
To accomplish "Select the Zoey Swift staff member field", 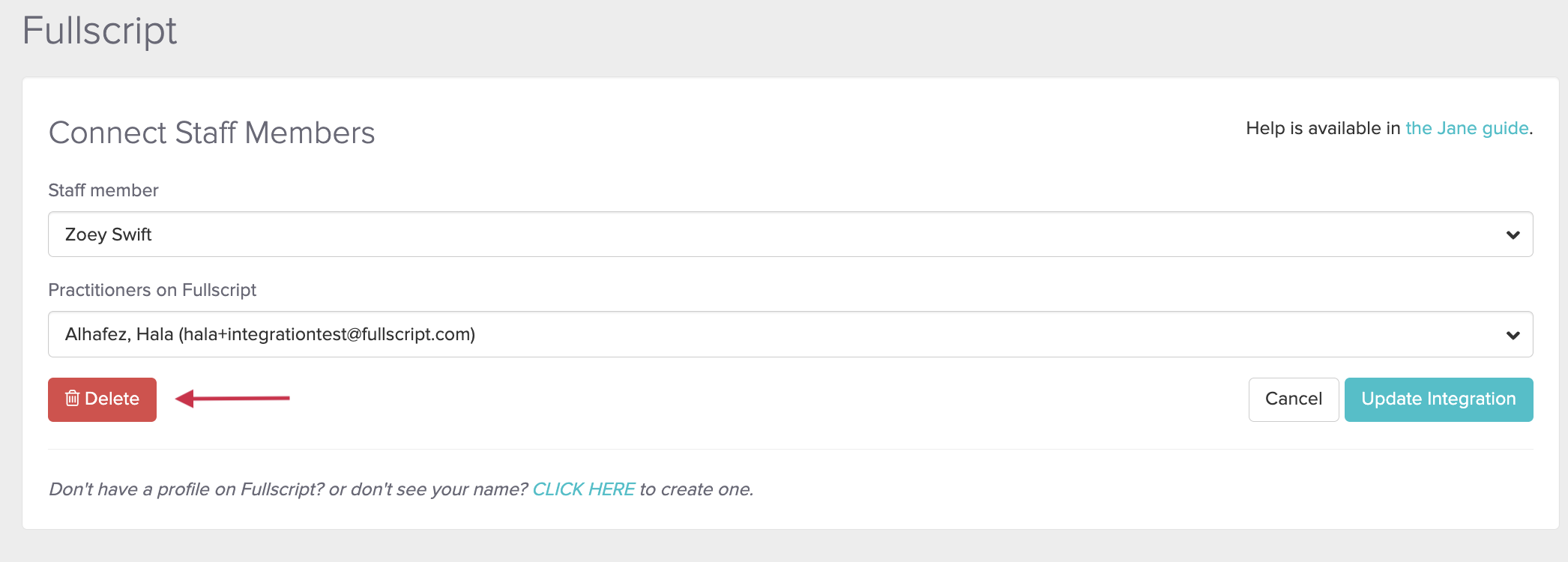I will pos(109,235).
